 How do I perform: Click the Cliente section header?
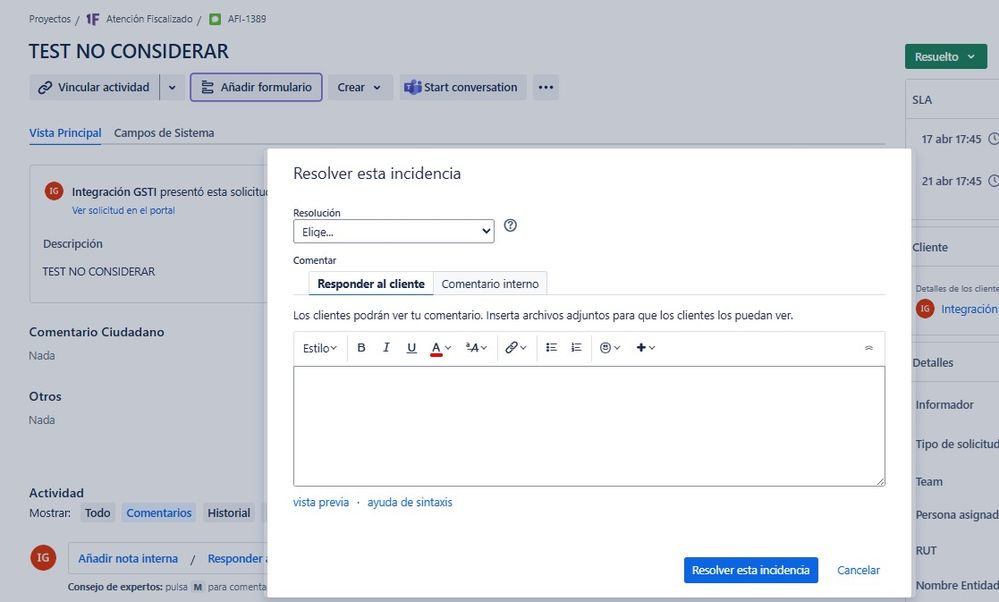930,247
